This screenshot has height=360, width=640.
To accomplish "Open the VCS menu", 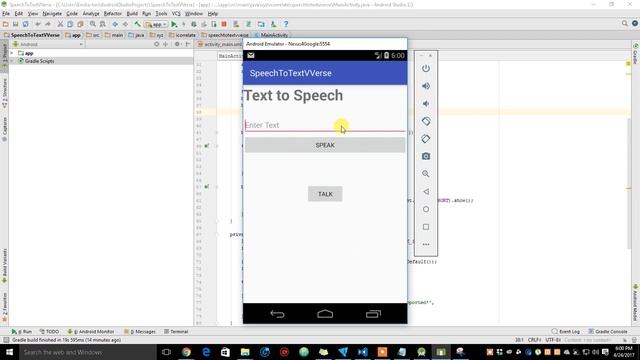I will point(176,13).
